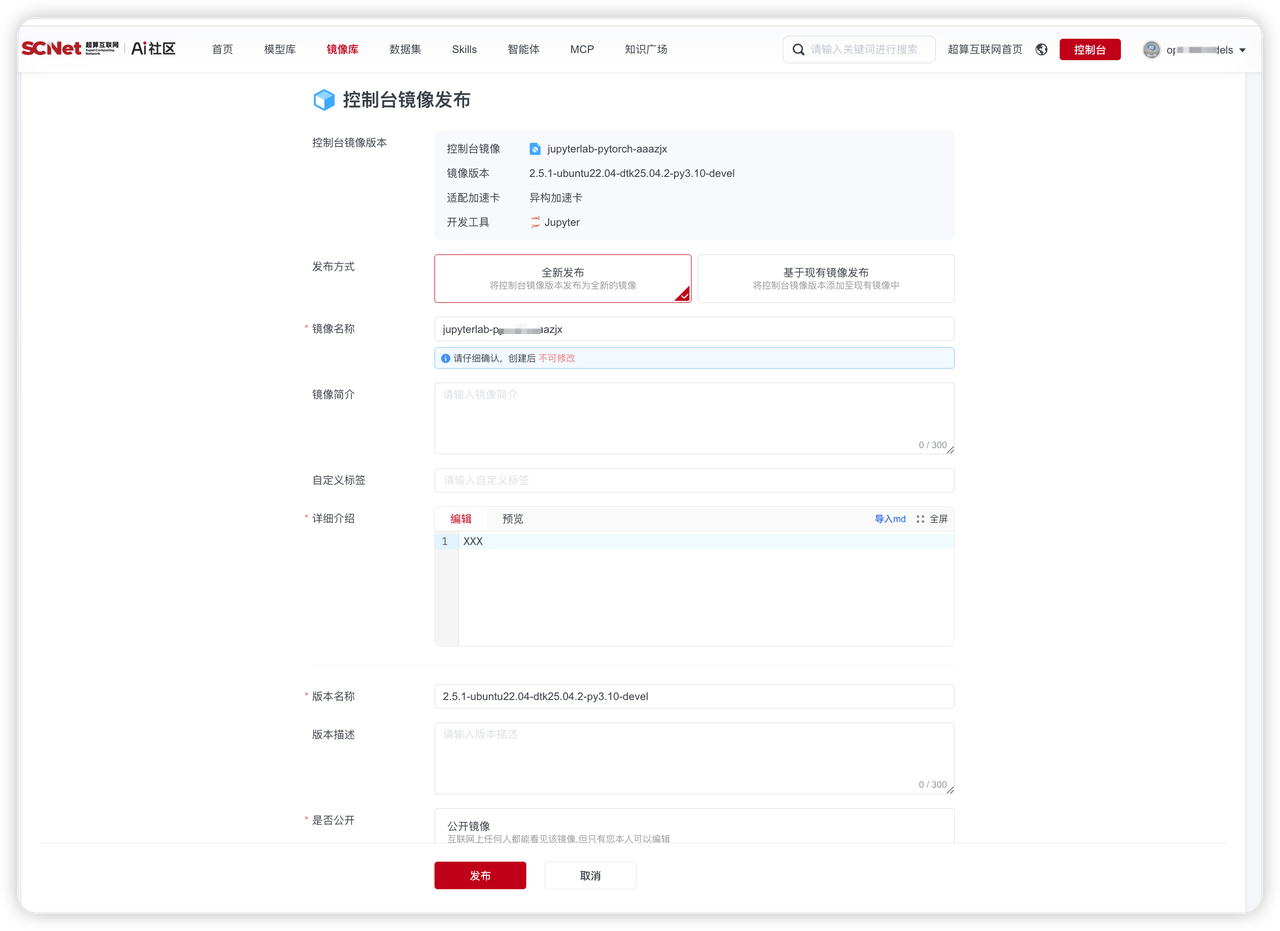Click the 版本名称 input field

(x=694, y=696)
